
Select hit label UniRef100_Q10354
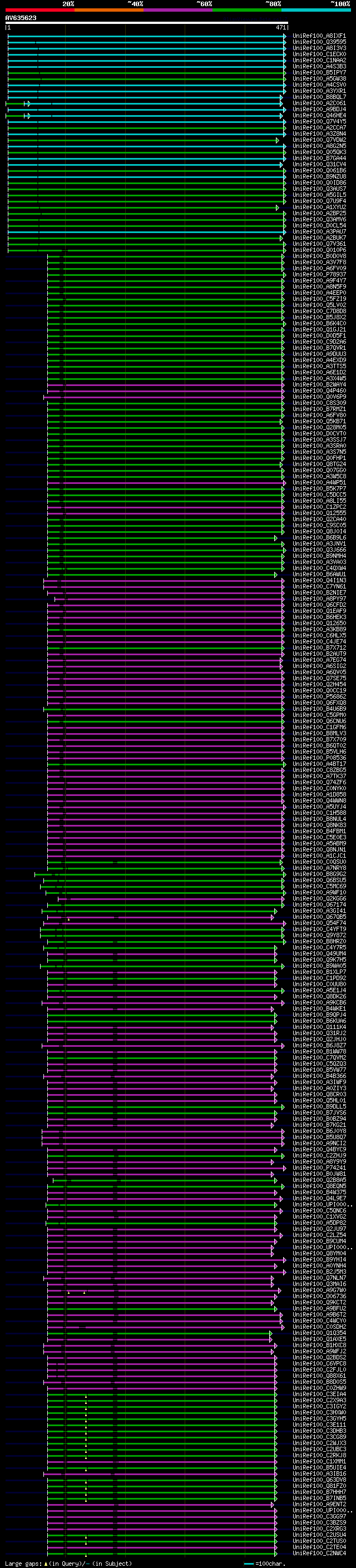319,1333
